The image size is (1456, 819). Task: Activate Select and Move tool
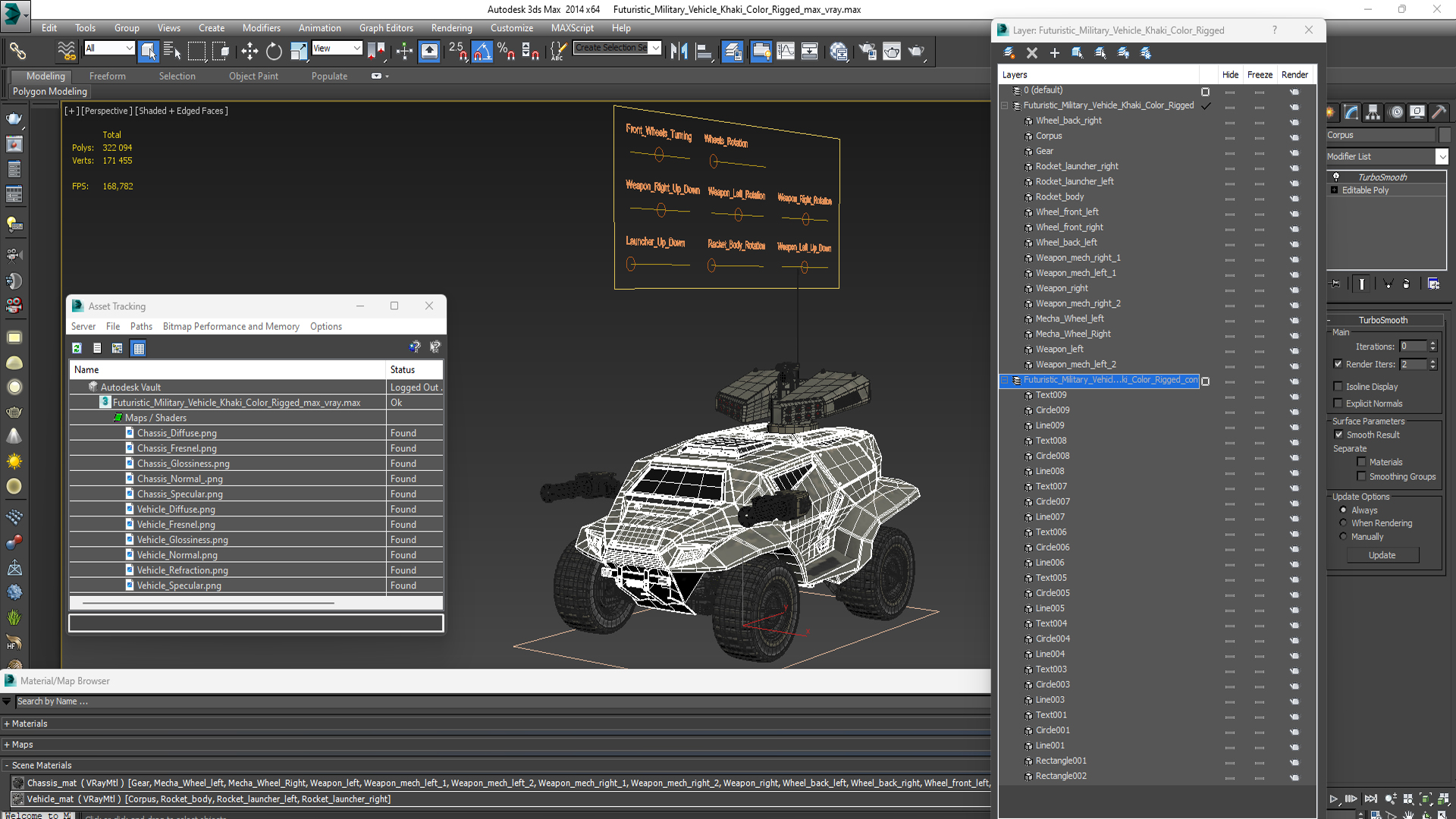click(249, 51)
